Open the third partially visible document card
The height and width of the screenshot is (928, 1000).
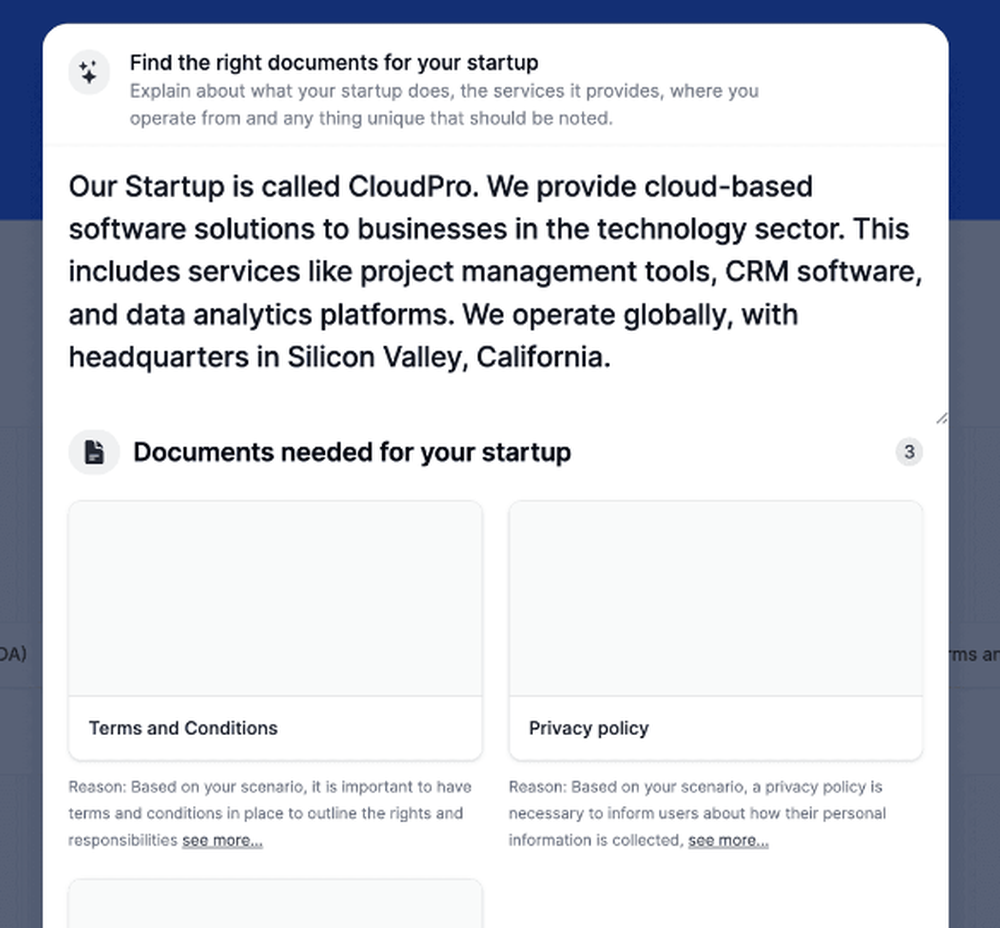coord(276,904)
